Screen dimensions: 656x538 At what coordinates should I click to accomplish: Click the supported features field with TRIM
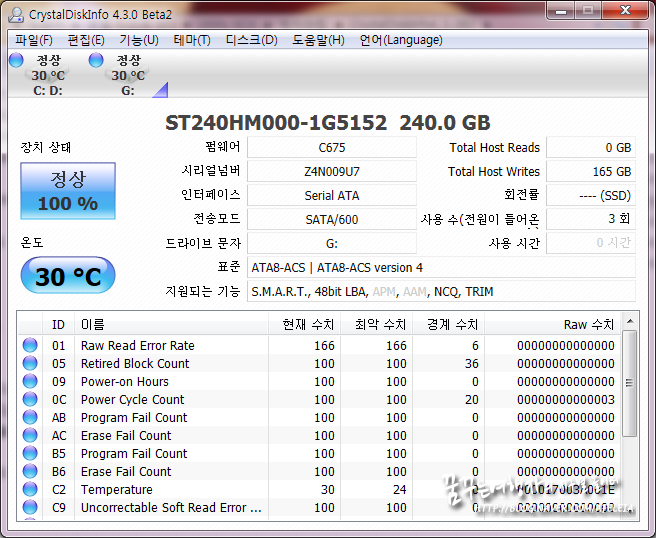tap(441, 292)
